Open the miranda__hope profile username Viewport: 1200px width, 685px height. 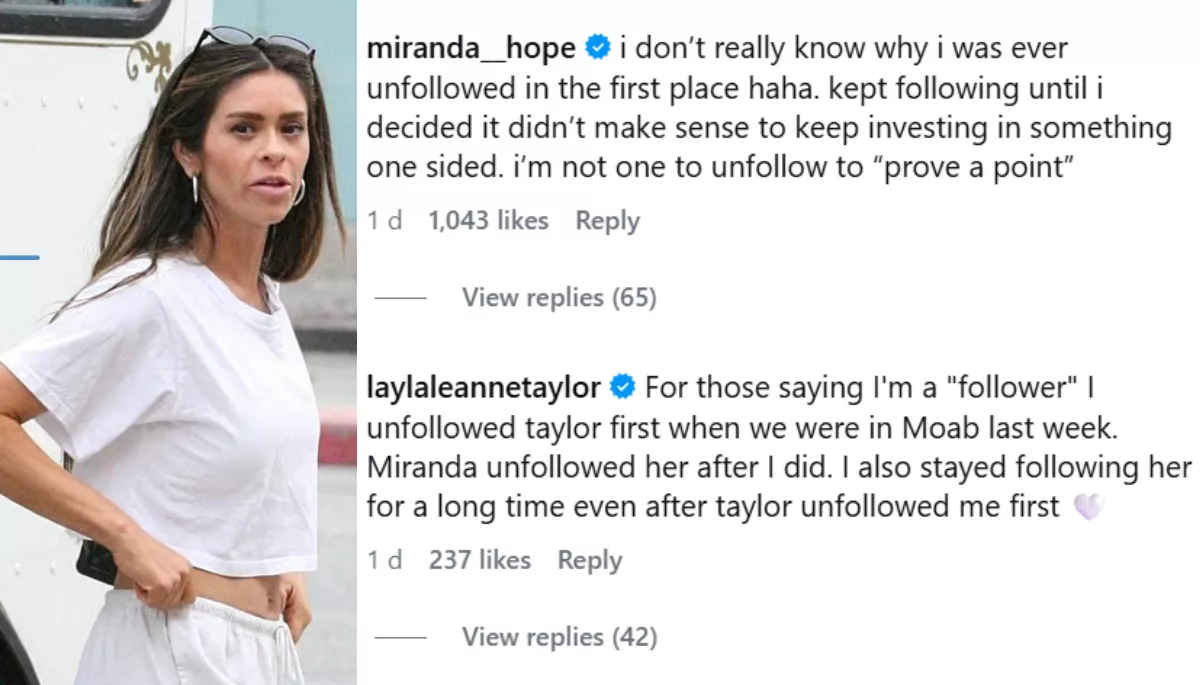471,47
